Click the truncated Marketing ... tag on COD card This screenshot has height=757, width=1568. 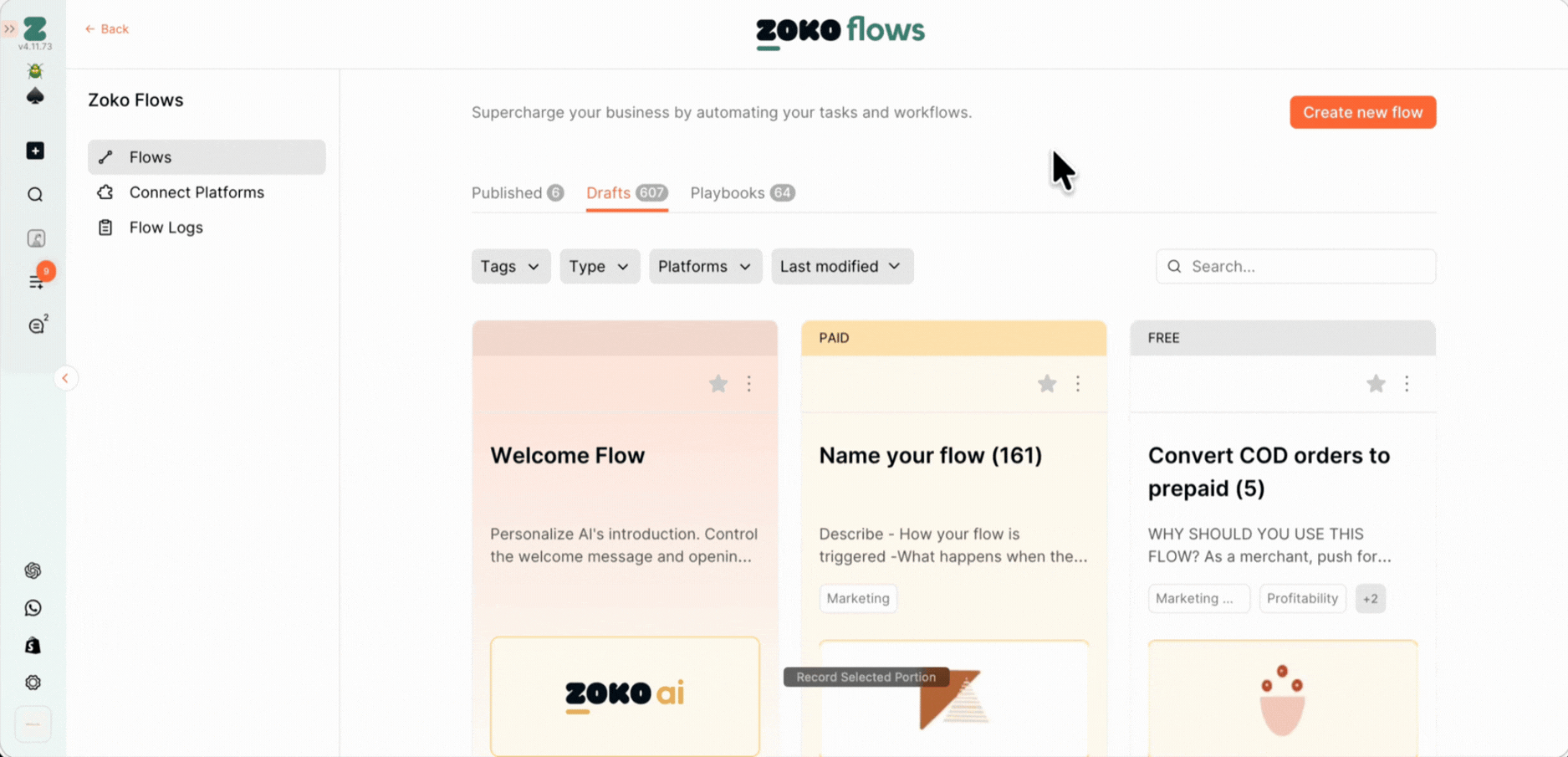(1198, 598)
